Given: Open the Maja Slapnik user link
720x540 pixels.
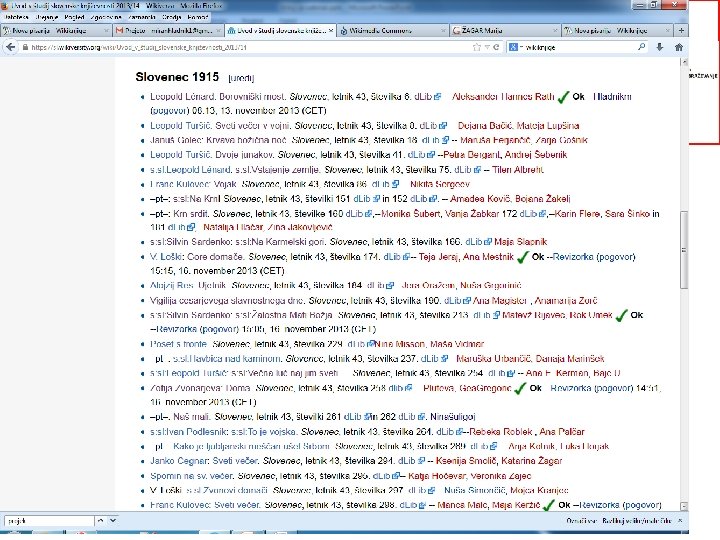Looking at the screenshot, I should 521,242.
